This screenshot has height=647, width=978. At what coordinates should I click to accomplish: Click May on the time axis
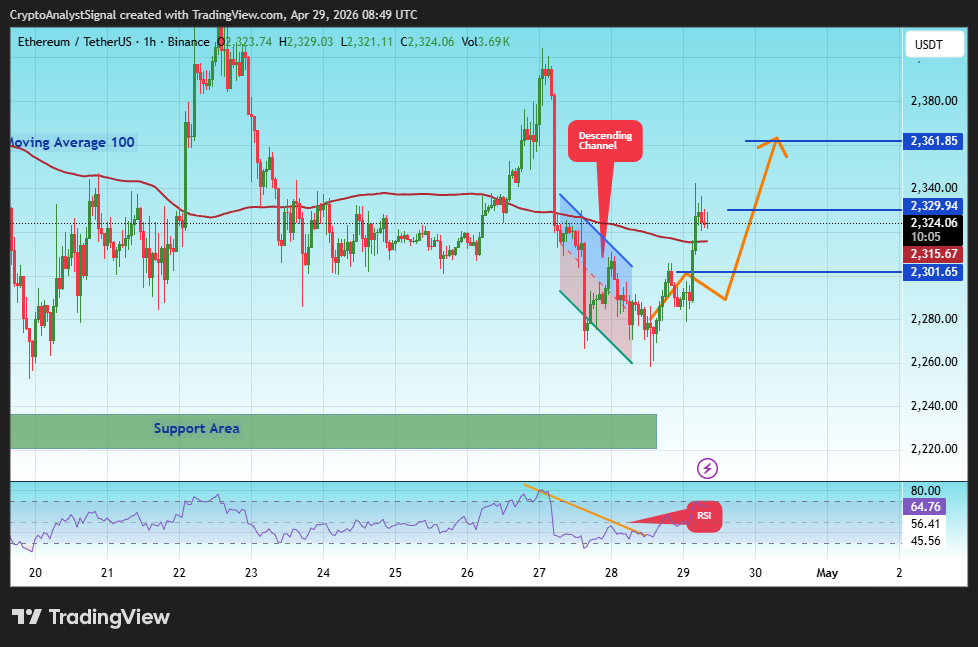[827, 573]
